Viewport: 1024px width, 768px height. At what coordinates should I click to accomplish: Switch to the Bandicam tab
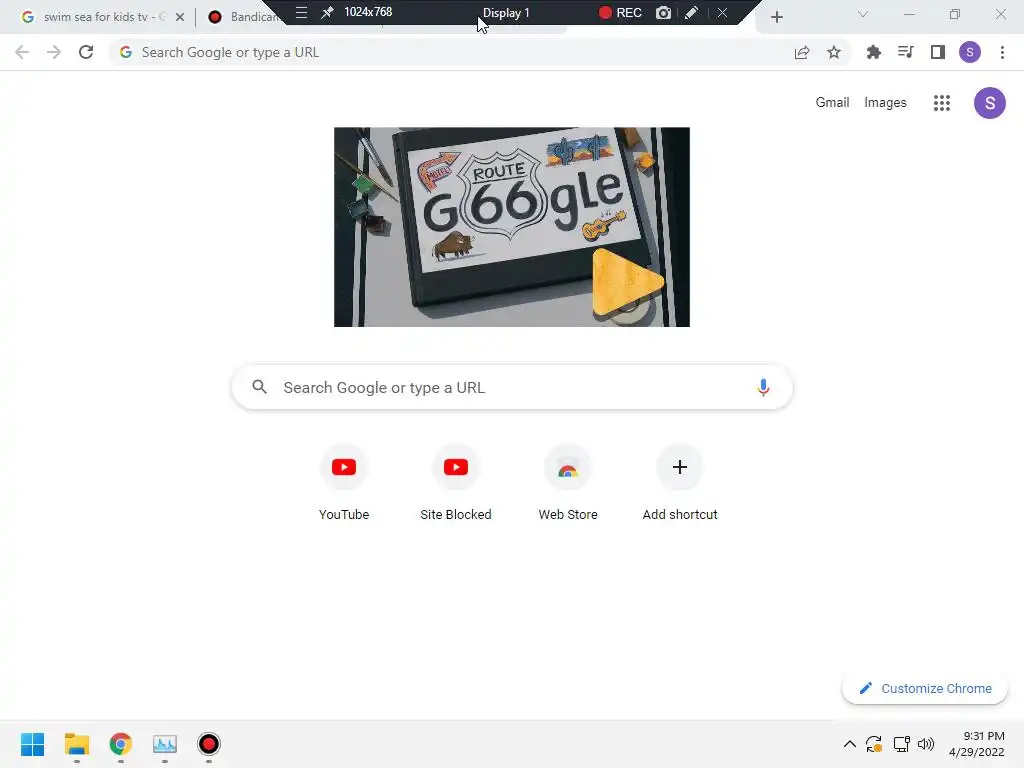click(x=245, y=17)
